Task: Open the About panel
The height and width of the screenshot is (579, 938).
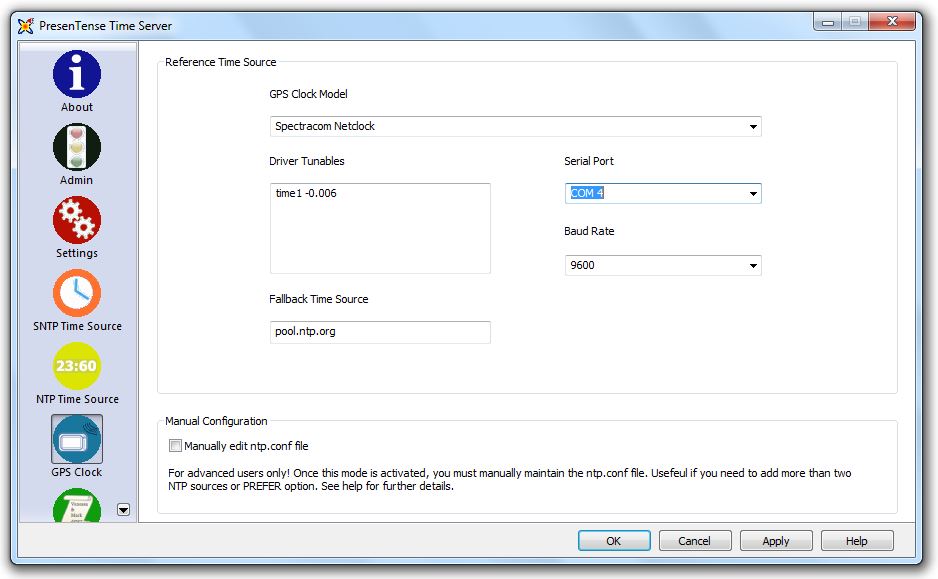Action: coord(76,75)
